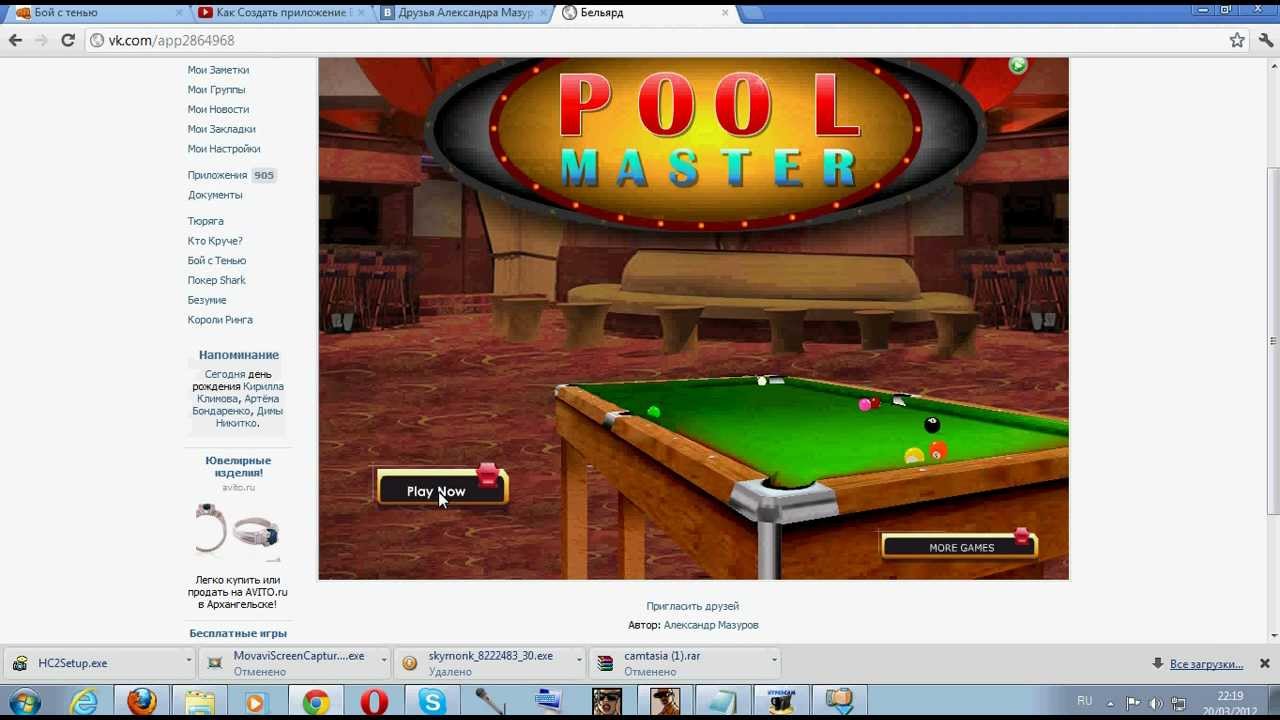The height and width of the screenshot is (720, 1280).
Task: Click the page vertical scrollbar
Action: pos(1272,342)
